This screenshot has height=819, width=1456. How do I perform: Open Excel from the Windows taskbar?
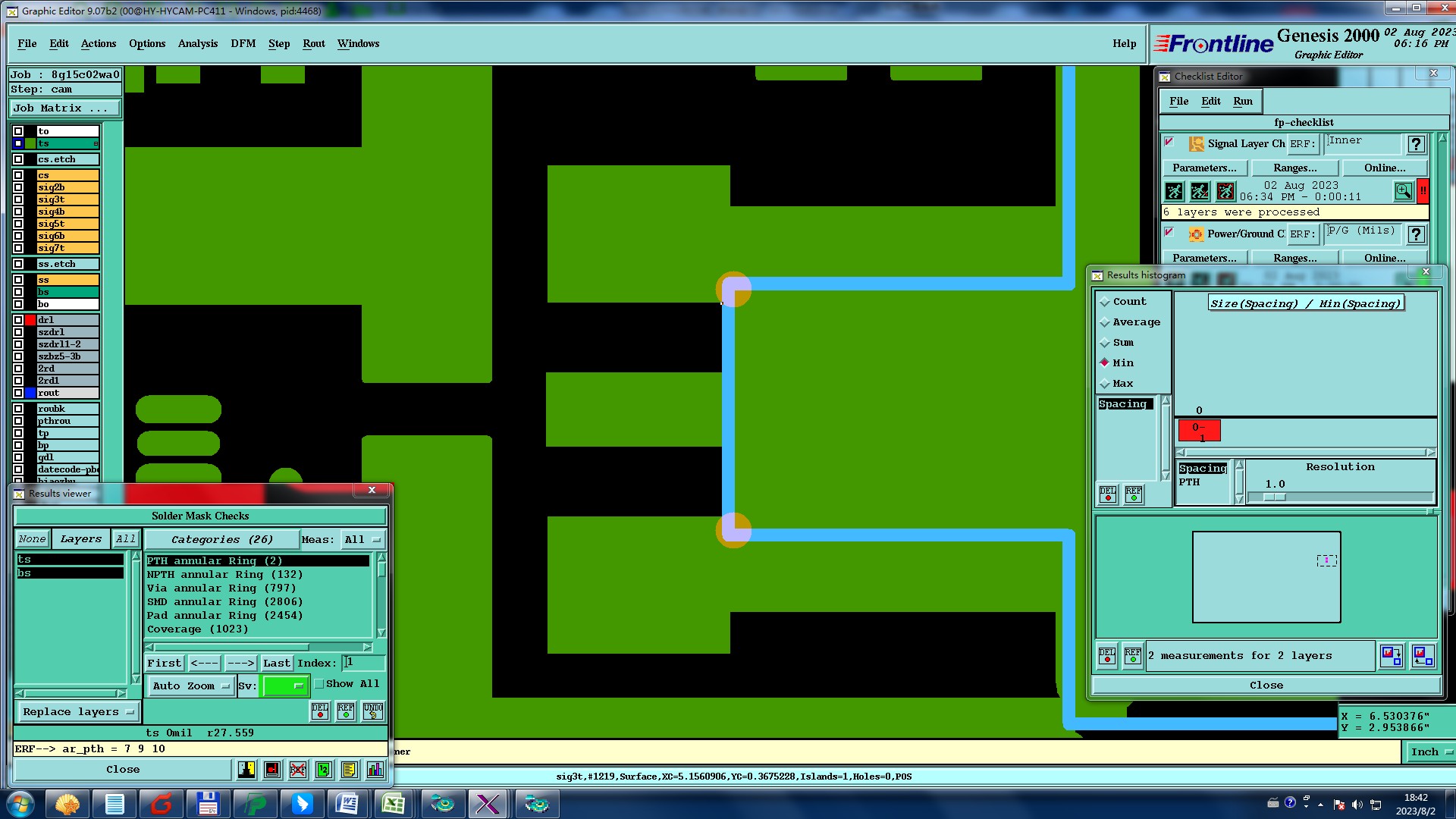(x=393, y=803)
